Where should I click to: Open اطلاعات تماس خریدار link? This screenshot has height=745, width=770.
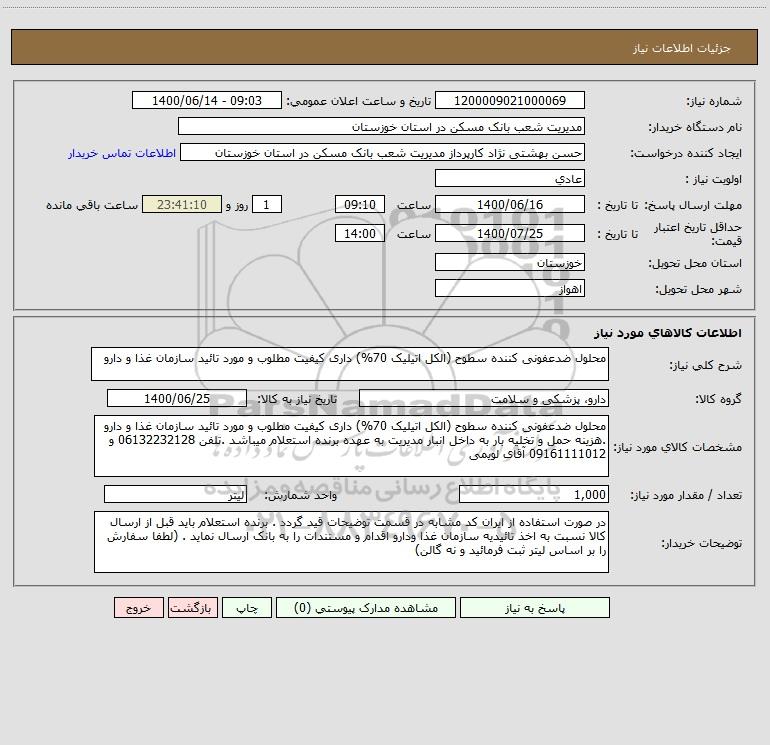pos(122,153)
